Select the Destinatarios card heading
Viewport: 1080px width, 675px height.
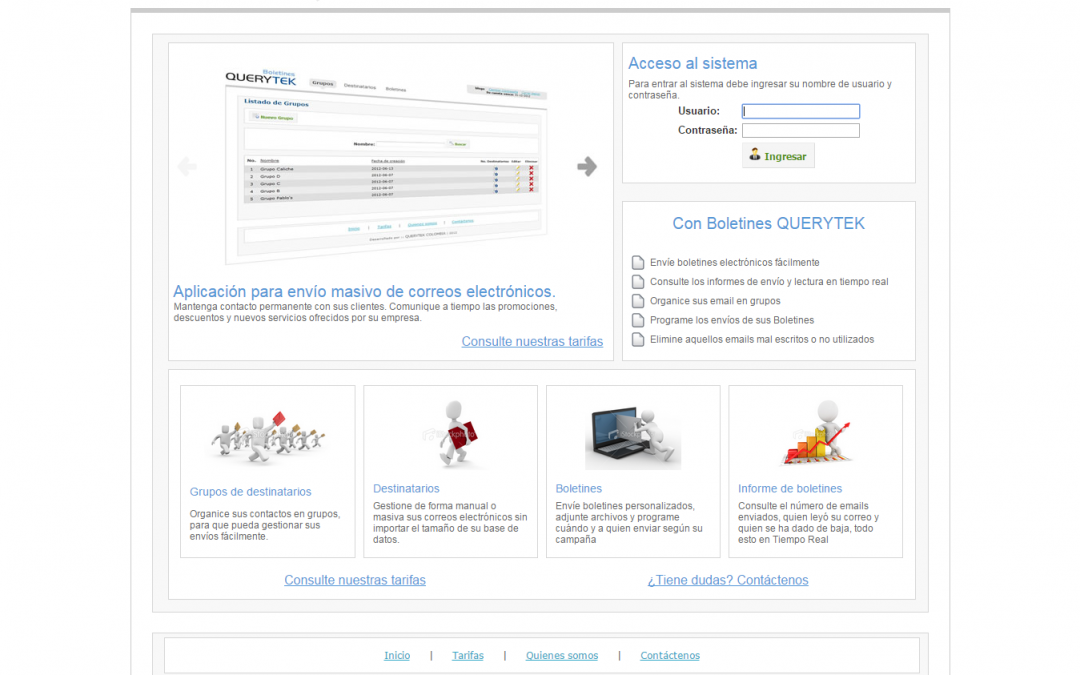406,488
